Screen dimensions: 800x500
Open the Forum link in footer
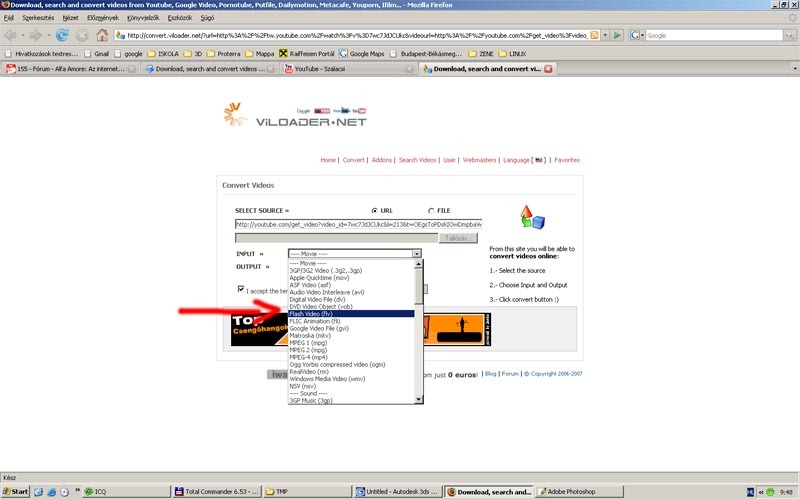[x=510, y=374]
